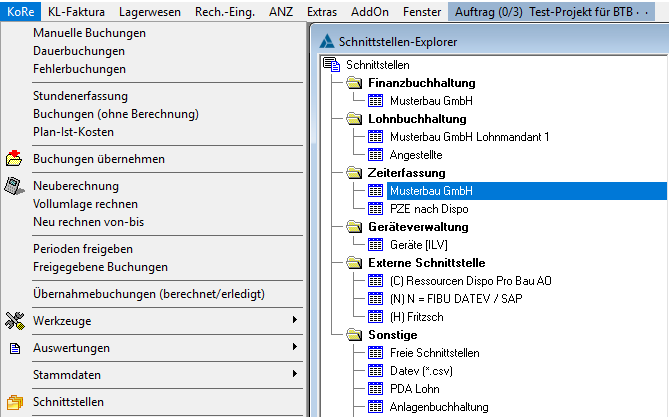Select Musterbau GmbH Lohnmandant 1 entry
Viewport: 669px width, 417px height.
[x=469, y=137]
